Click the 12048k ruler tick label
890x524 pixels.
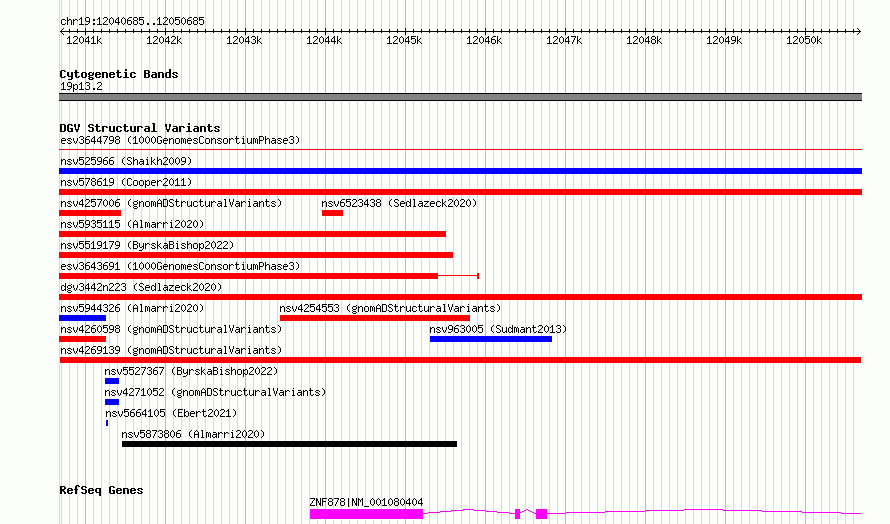[644, 40]
